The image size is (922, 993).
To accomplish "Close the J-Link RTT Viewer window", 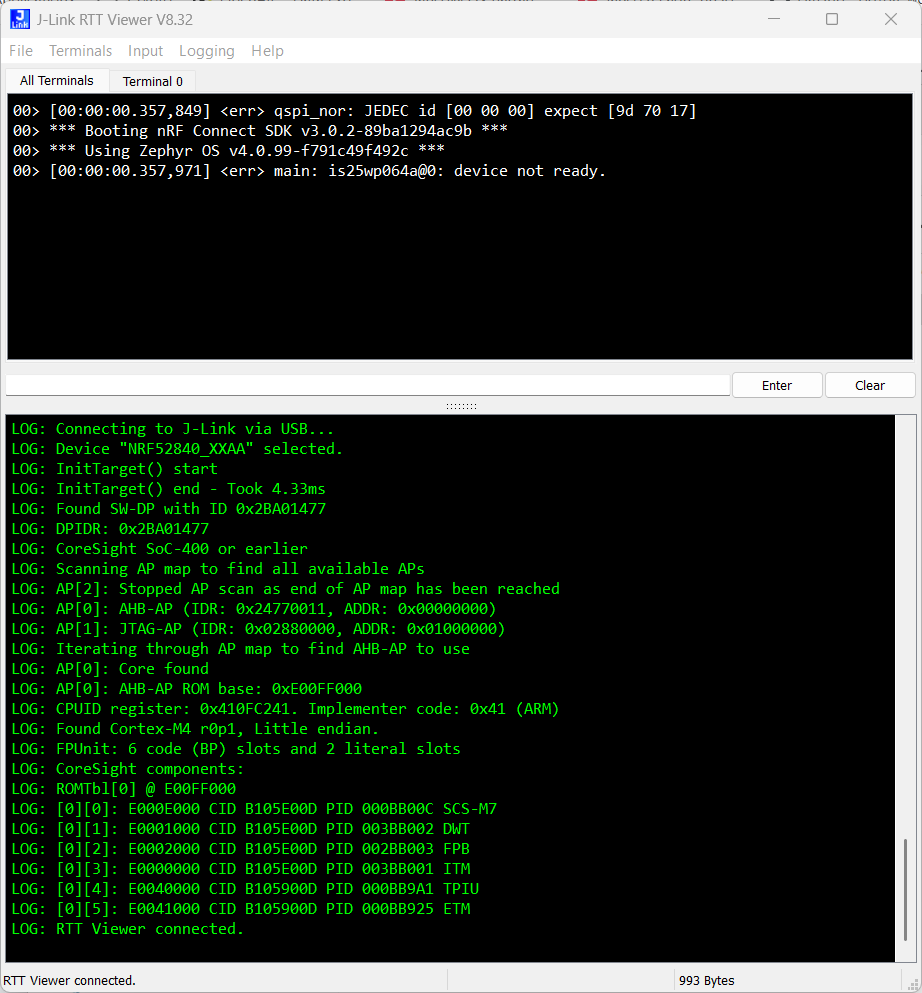I will 891,19.
